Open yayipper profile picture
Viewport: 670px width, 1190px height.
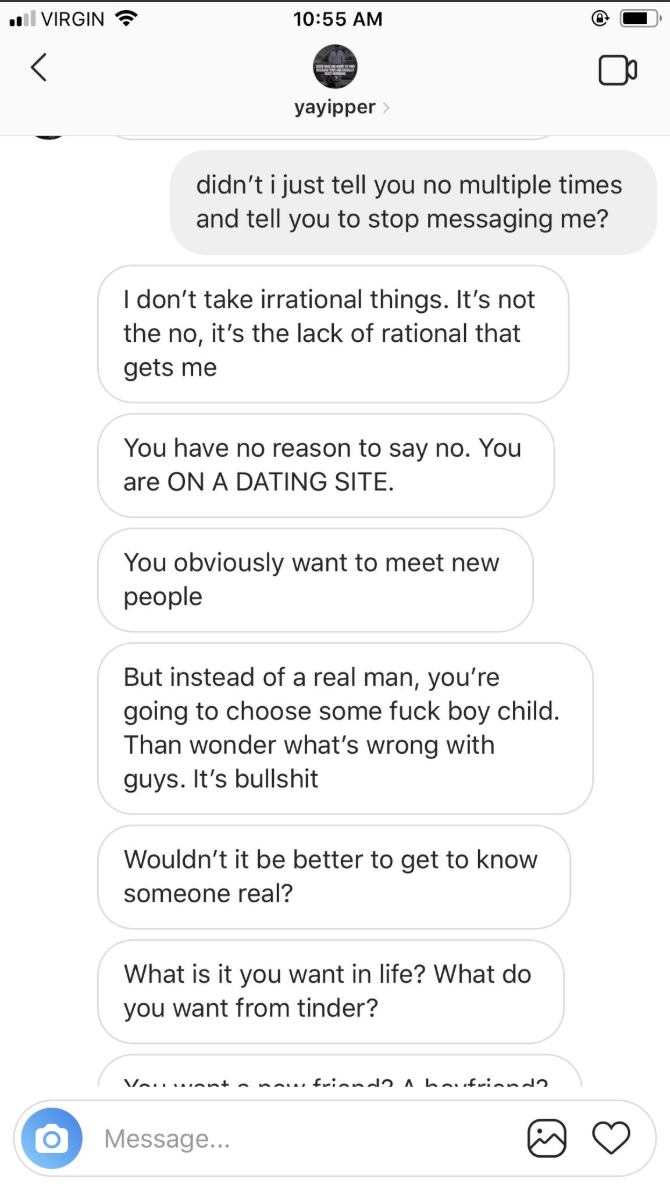335,67
